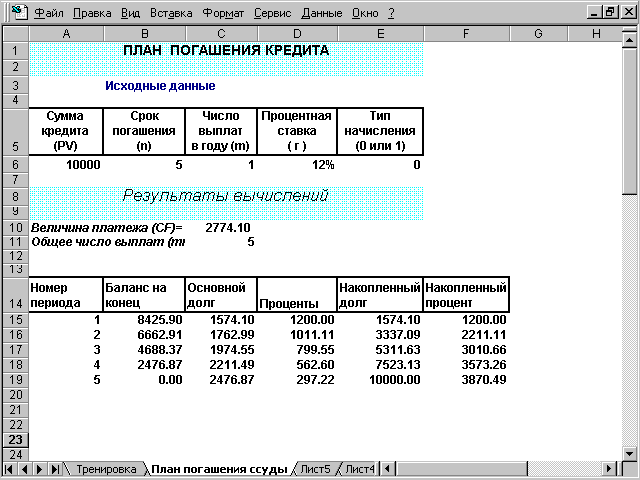640x480 pixels.
Task: Switch to the Лист5 sheet tab
Action: pyautogui.click(x=315, y=469)
